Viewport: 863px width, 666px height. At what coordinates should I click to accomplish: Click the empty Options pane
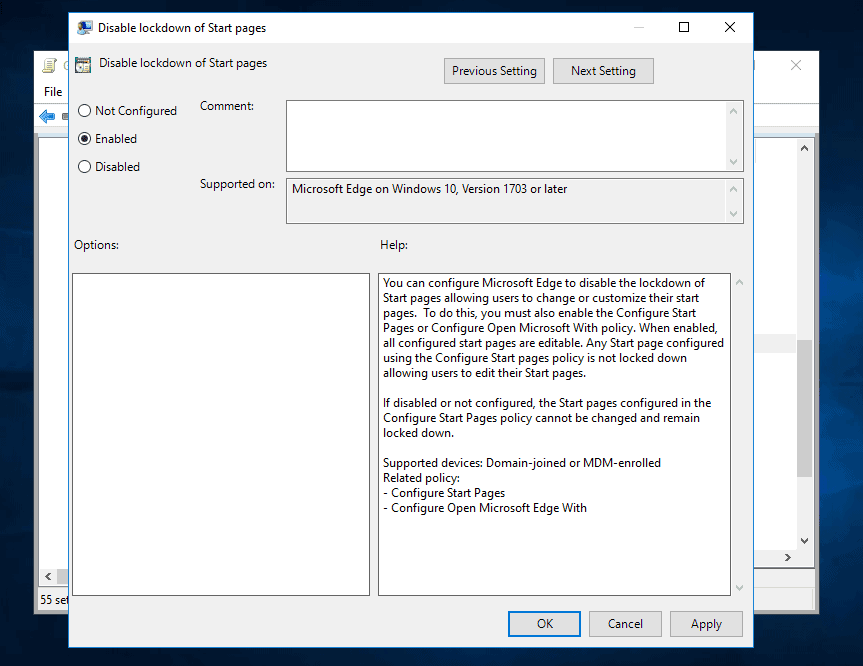tap(221, 434)
